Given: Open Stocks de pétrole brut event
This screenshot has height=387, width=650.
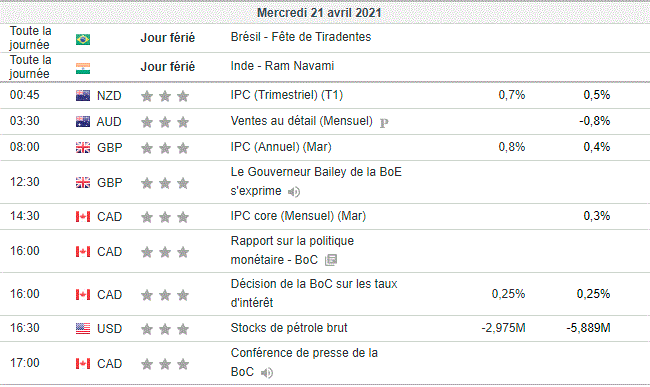Looking at the screenshot, I should [289, 328].
